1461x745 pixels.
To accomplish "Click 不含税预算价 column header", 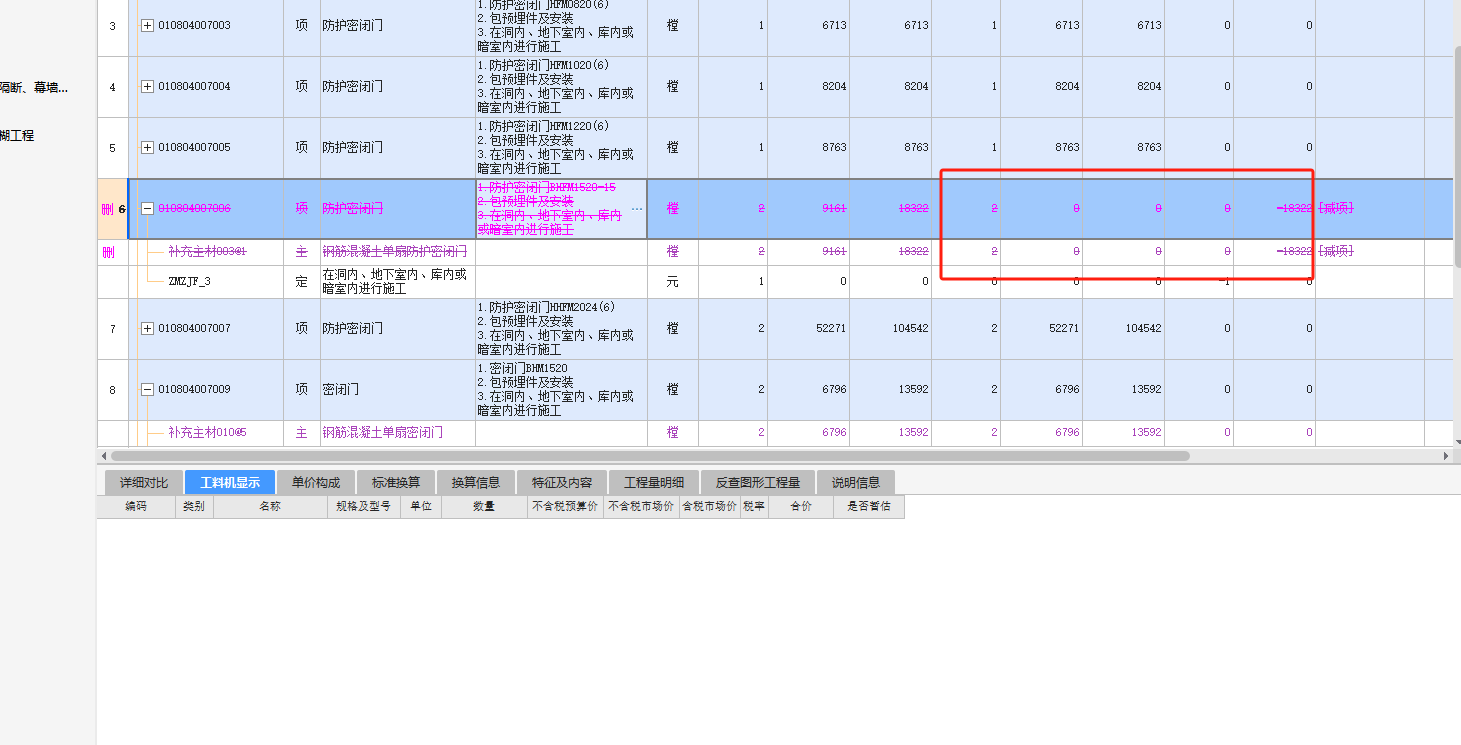I will coord(565,507).
